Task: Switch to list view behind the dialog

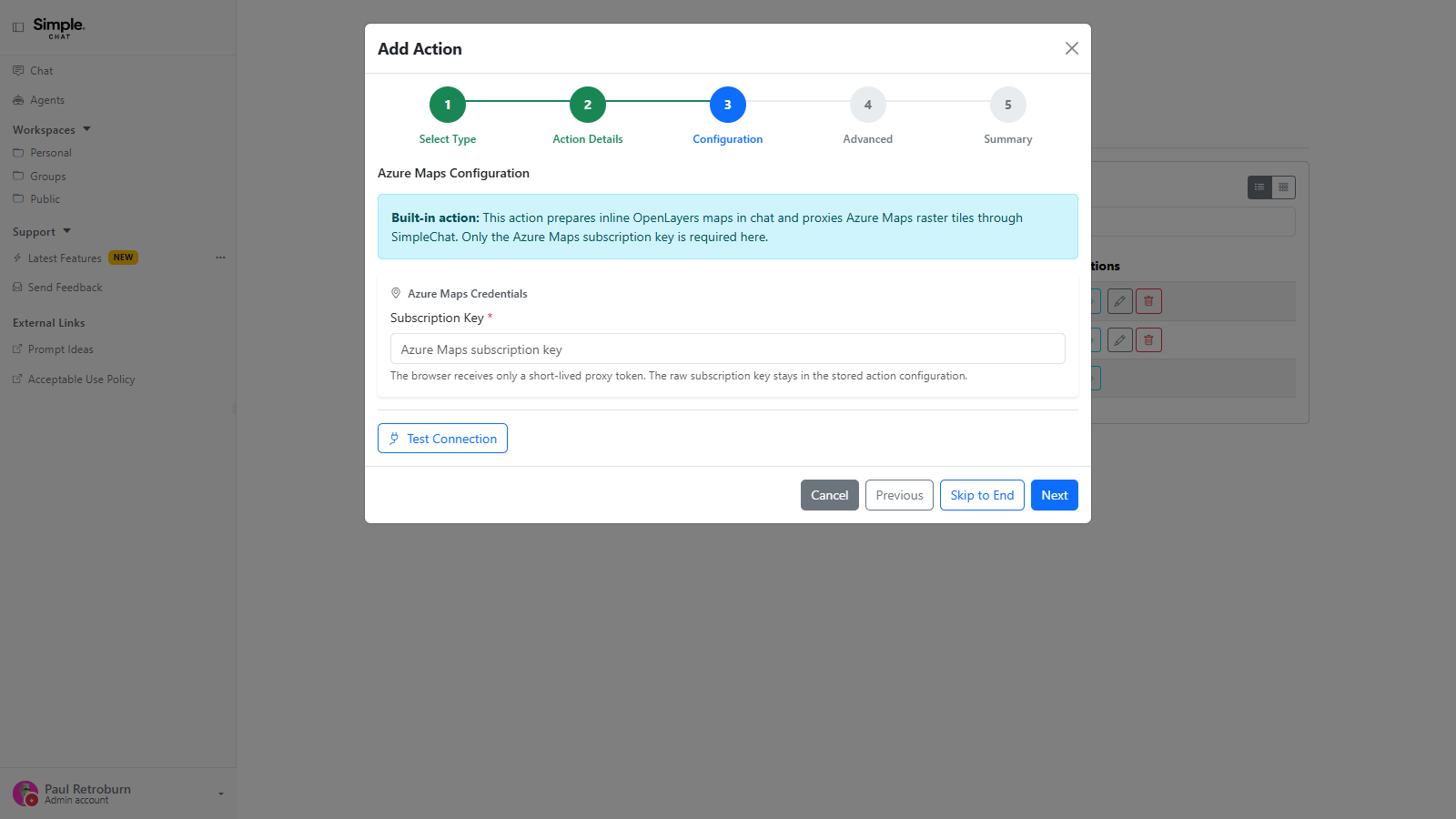Action: pos(1259,187)
